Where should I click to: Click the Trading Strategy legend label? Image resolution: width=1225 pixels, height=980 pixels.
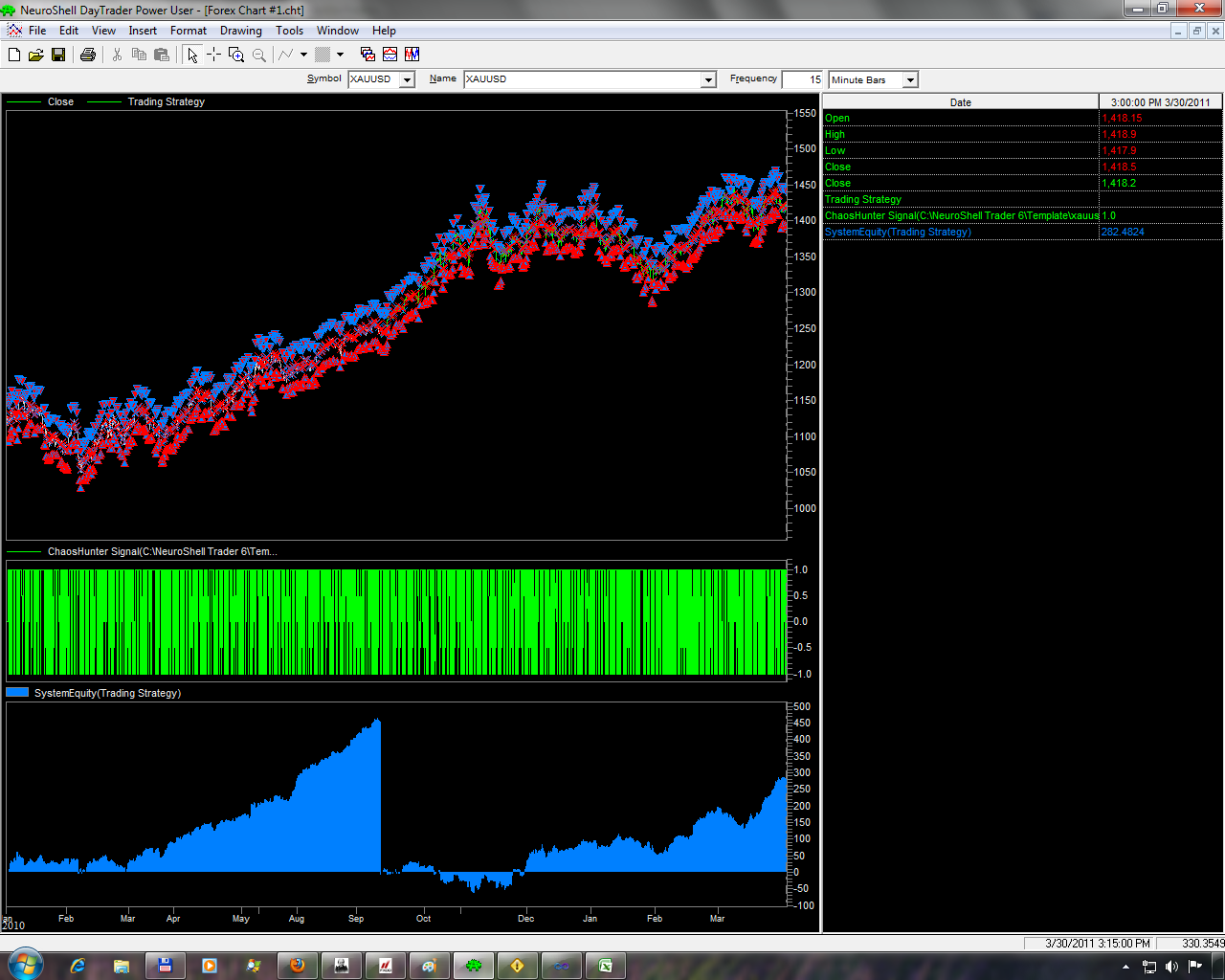click(x=167, y=101)
